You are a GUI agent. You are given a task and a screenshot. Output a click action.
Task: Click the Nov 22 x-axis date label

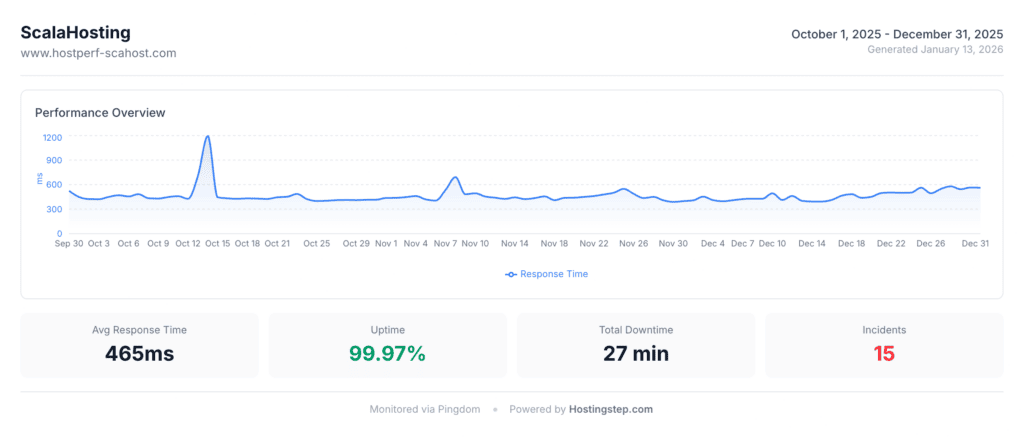594,243
